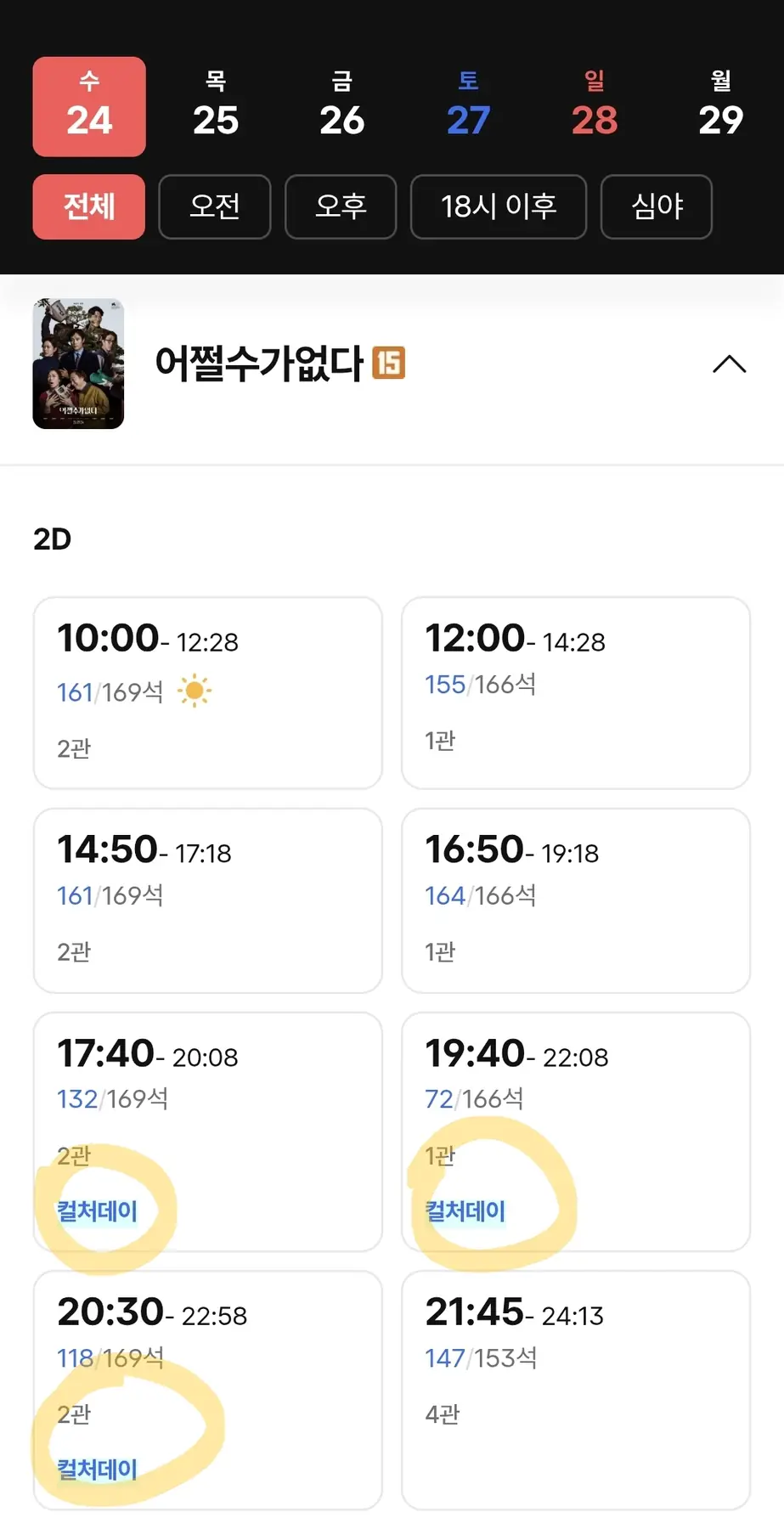Collapse the 어쩔수가없다 movie showtimes chevron
The height and width of the screenshot is (1529, 784).
pos(729,364)
